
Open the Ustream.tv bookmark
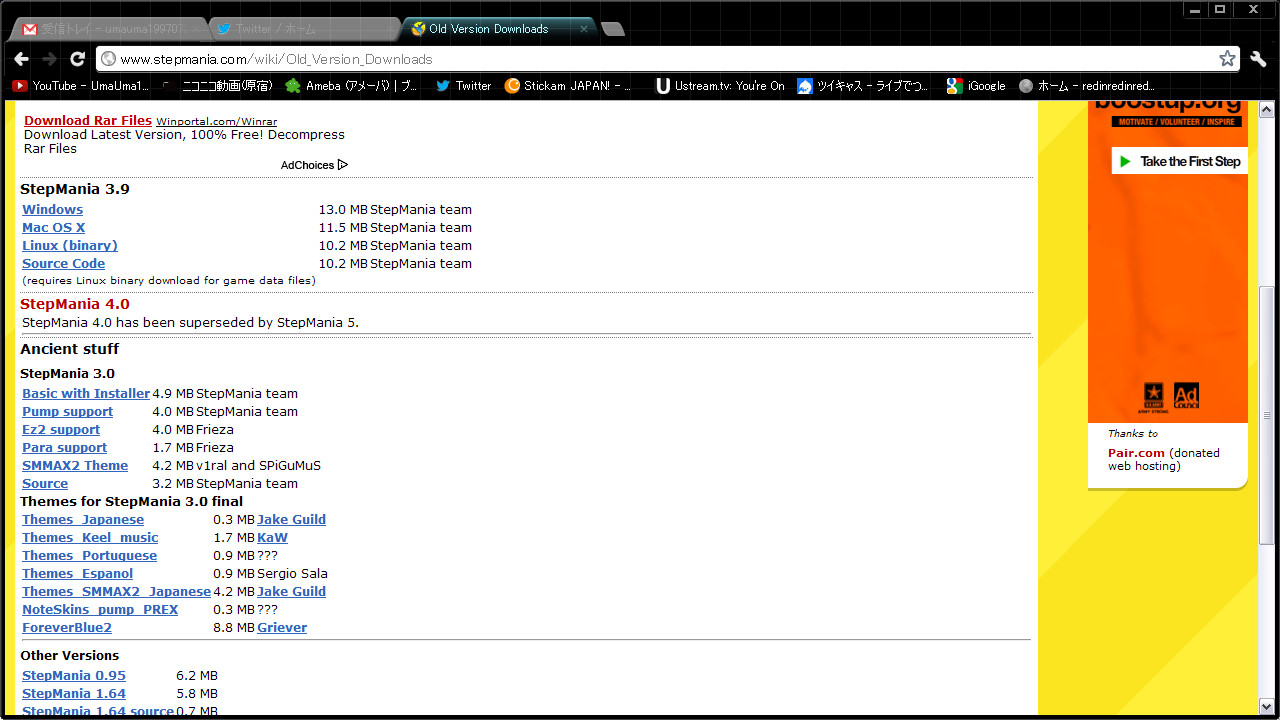pos(720,86)
